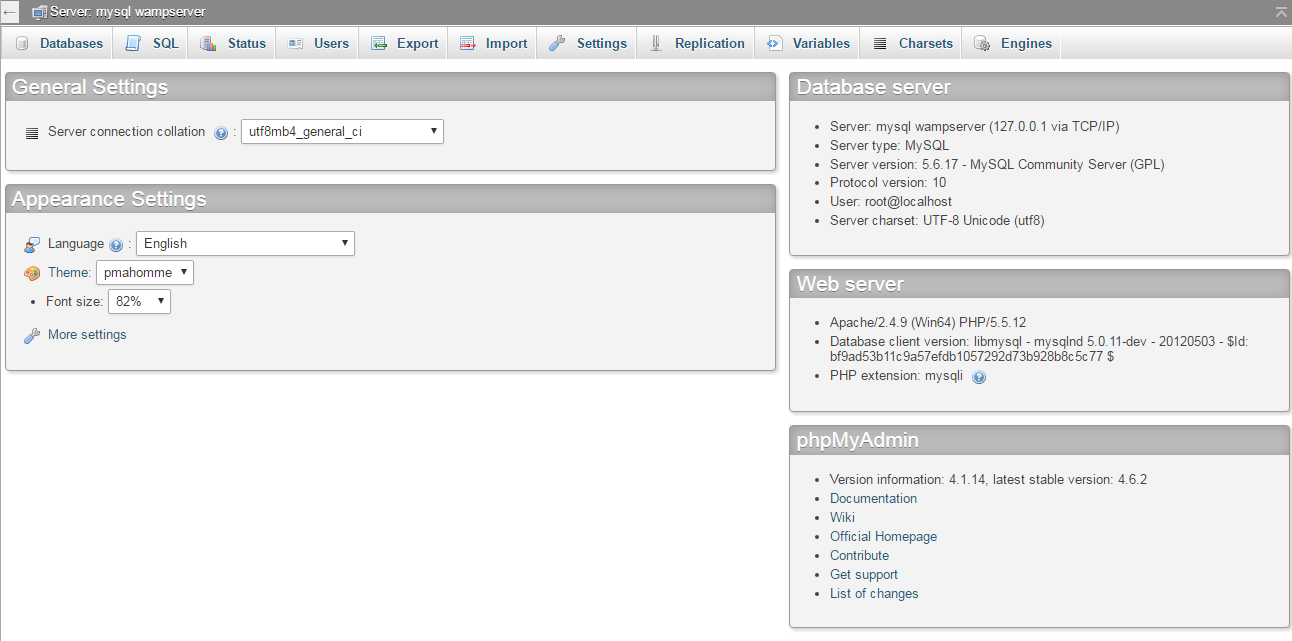Click the back arrow icon in the header
1292x641 pixels.
coord(10,11)
